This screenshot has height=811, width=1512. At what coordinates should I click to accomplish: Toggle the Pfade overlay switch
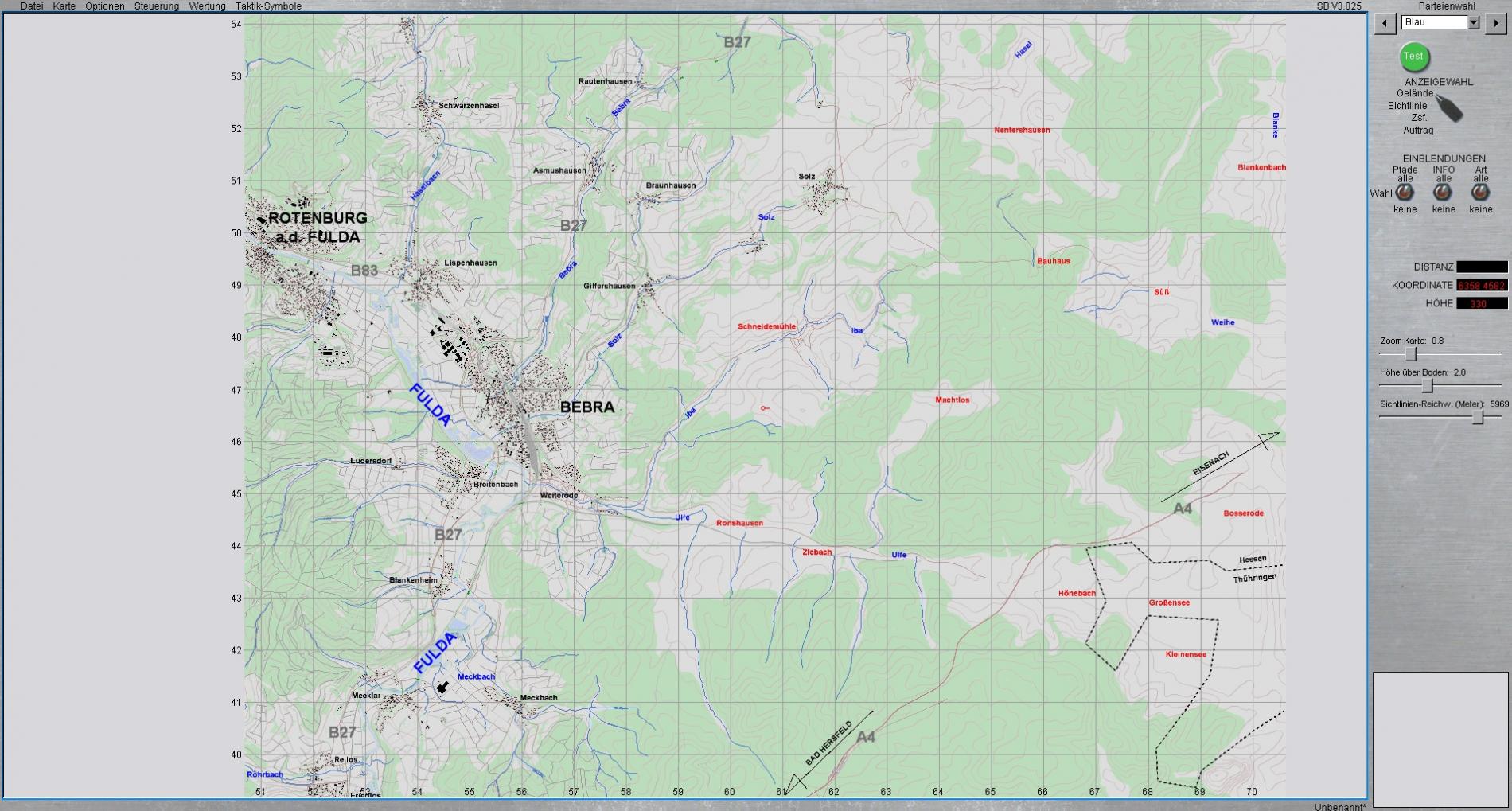[x=1405, y=193]
